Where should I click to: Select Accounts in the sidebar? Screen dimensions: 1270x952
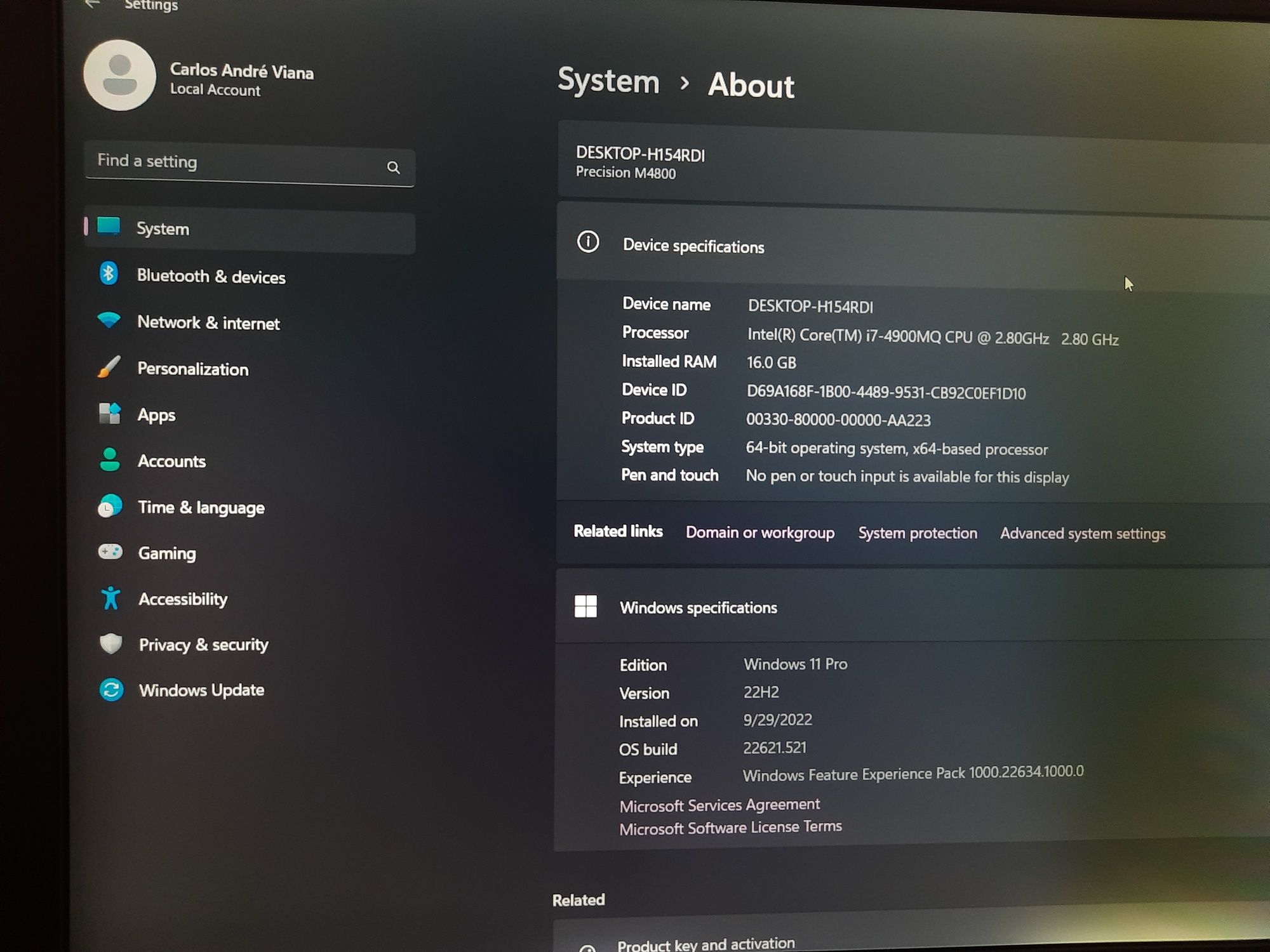(250, 461)
